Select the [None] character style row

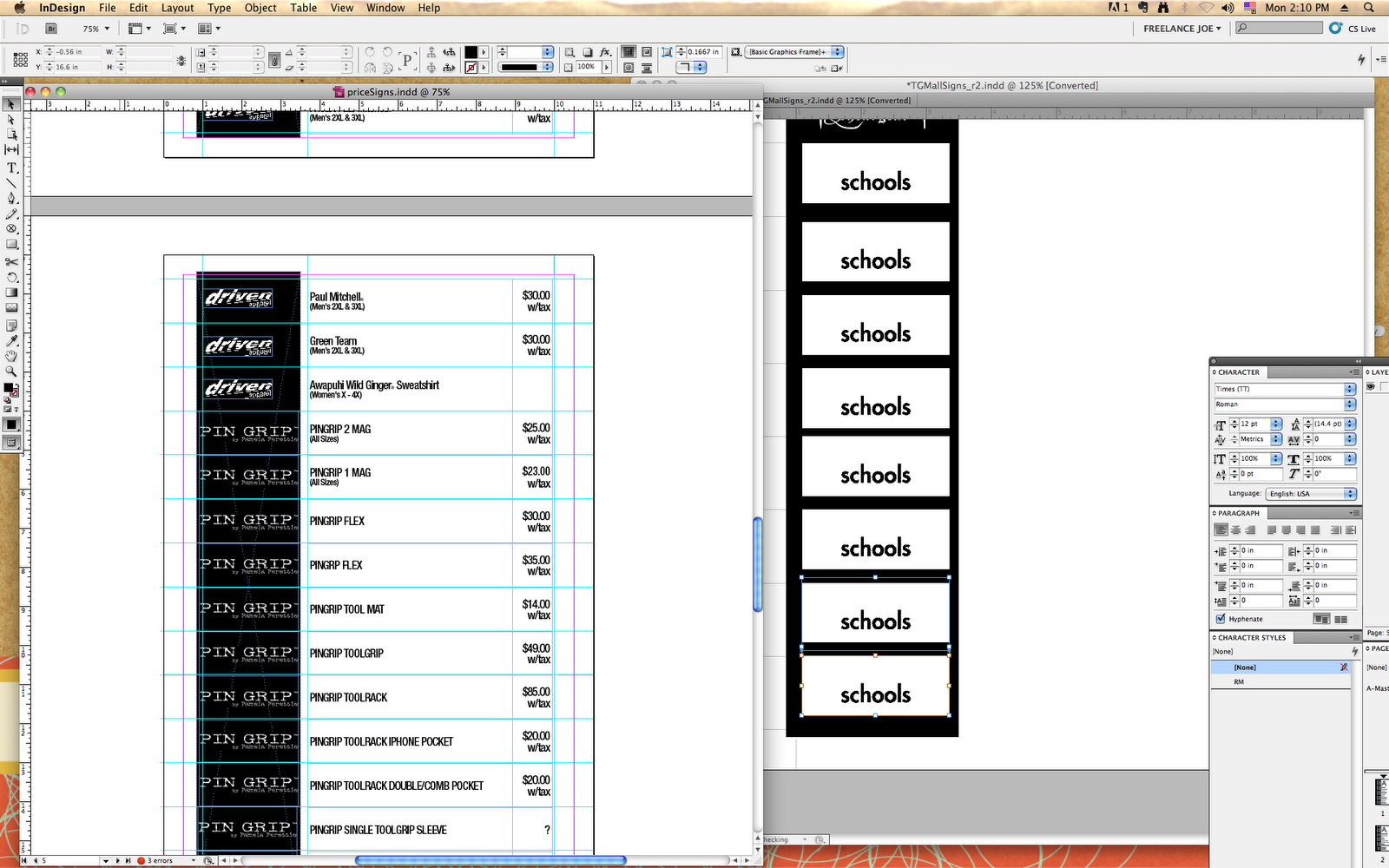point(1280,667)
